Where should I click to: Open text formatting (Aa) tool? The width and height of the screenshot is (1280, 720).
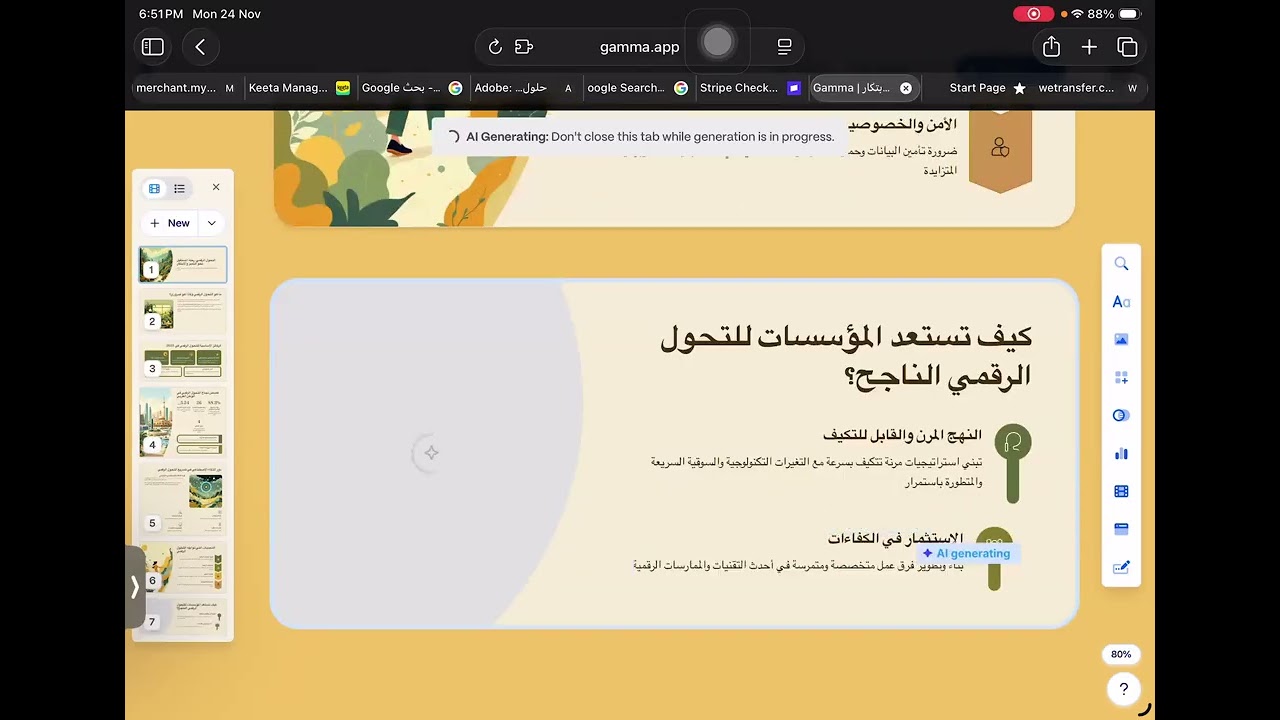(x=1121, y=302)
